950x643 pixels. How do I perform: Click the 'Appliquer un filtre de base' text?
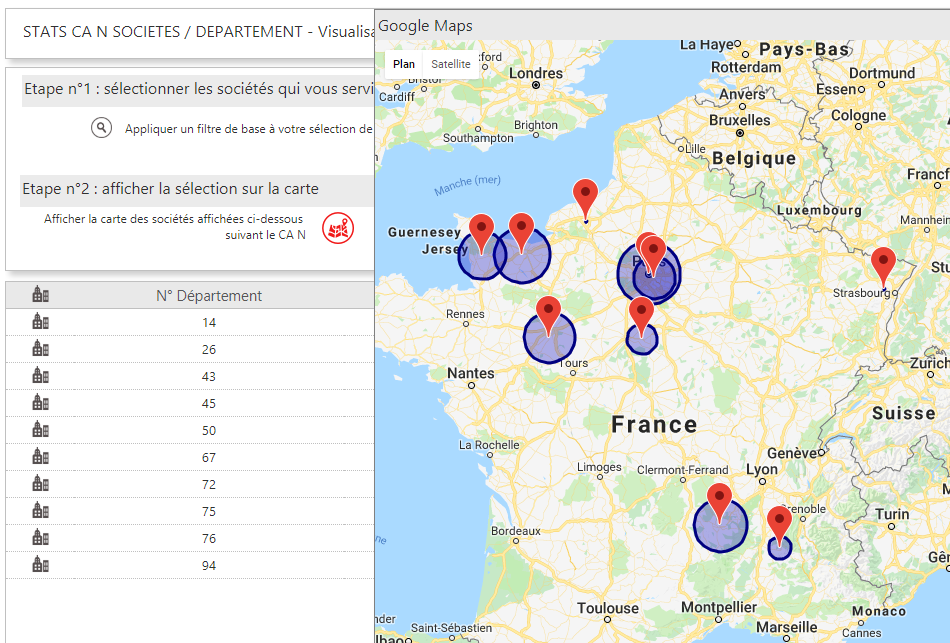248,128
